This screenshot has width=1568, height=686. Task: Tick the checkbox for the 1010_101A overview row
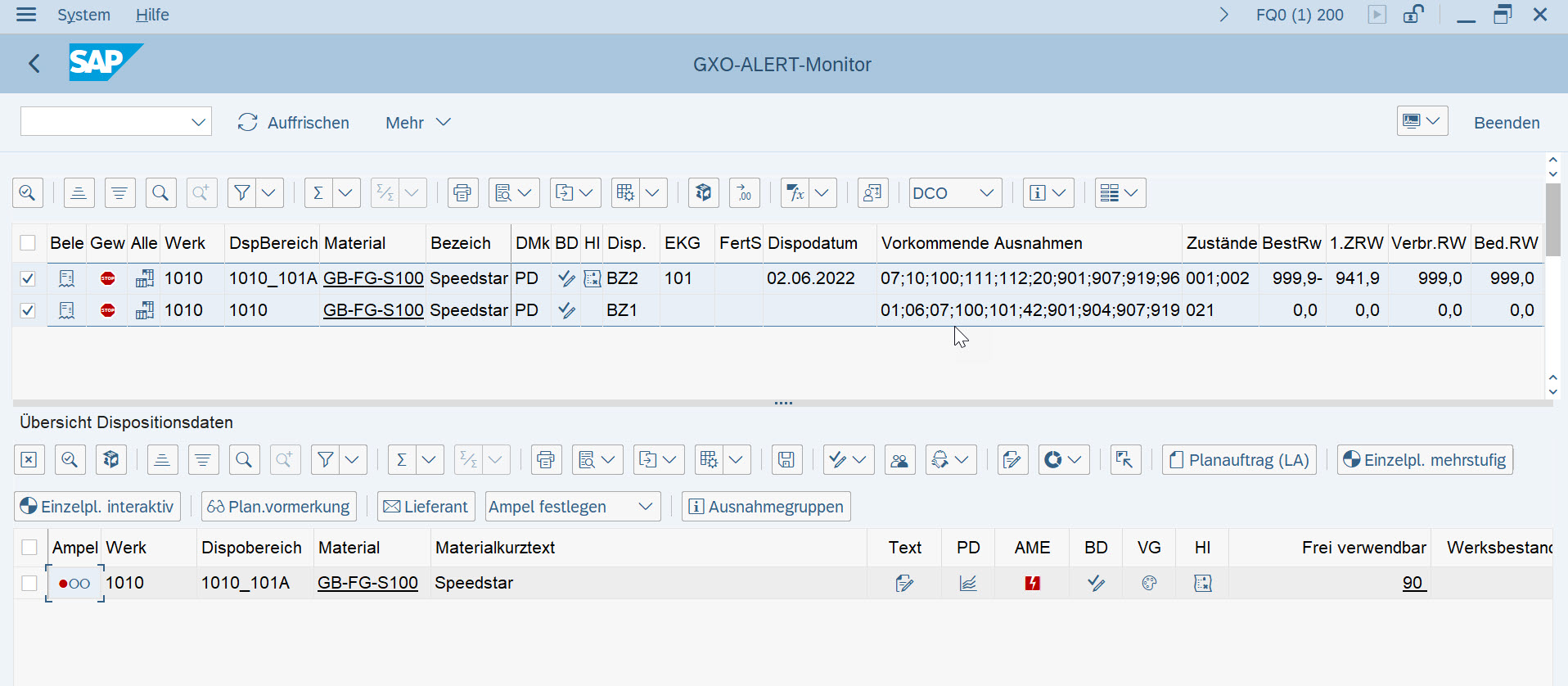[29, 583]
